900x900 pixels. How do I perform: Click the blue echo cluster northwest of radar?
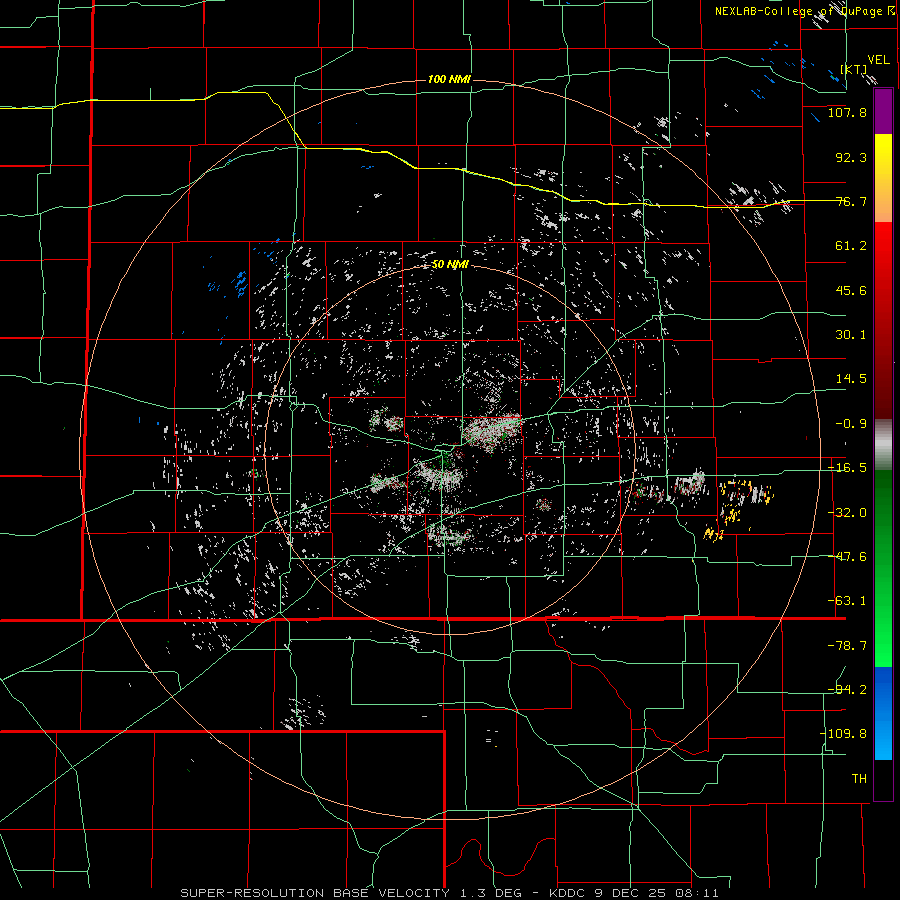[237, 283]
